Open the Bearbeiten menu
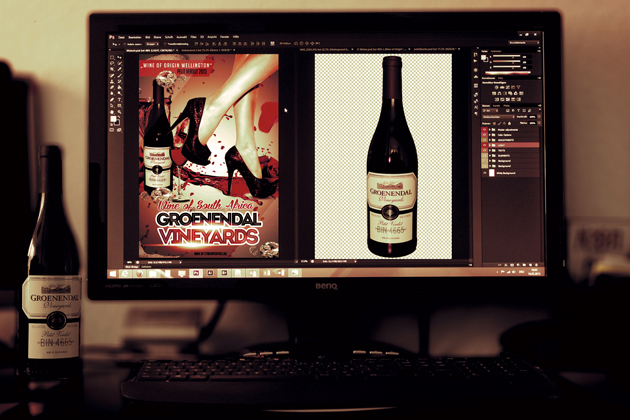Viewport: 630px width, 420px height. [135, 37]
